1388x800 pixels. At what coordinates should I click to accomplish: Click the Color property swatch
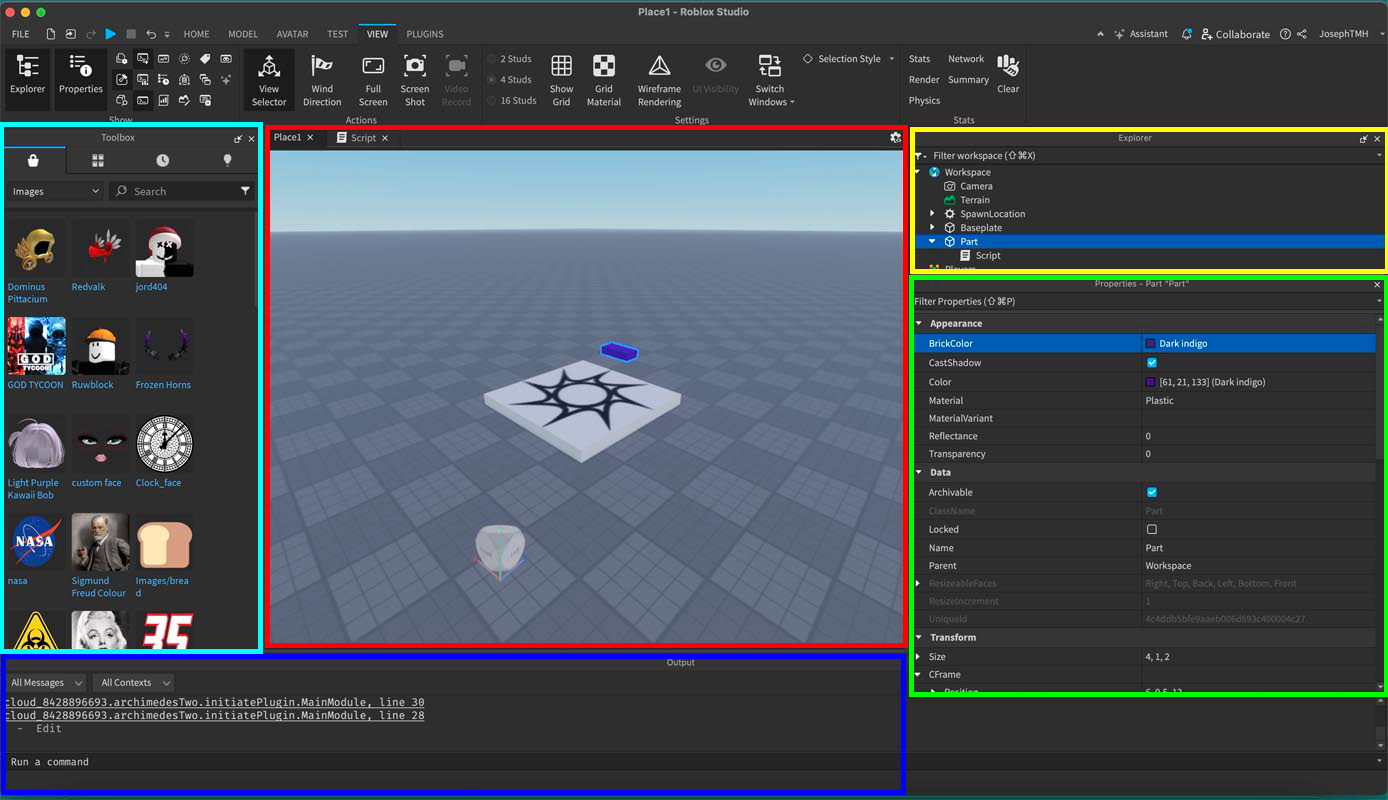tap(1150, 382)
